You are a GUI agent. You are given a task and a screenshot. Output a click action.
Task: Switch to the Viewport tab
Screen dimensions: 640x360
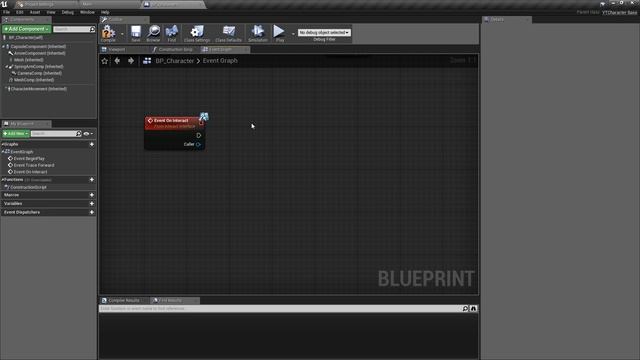coord(124,49)
